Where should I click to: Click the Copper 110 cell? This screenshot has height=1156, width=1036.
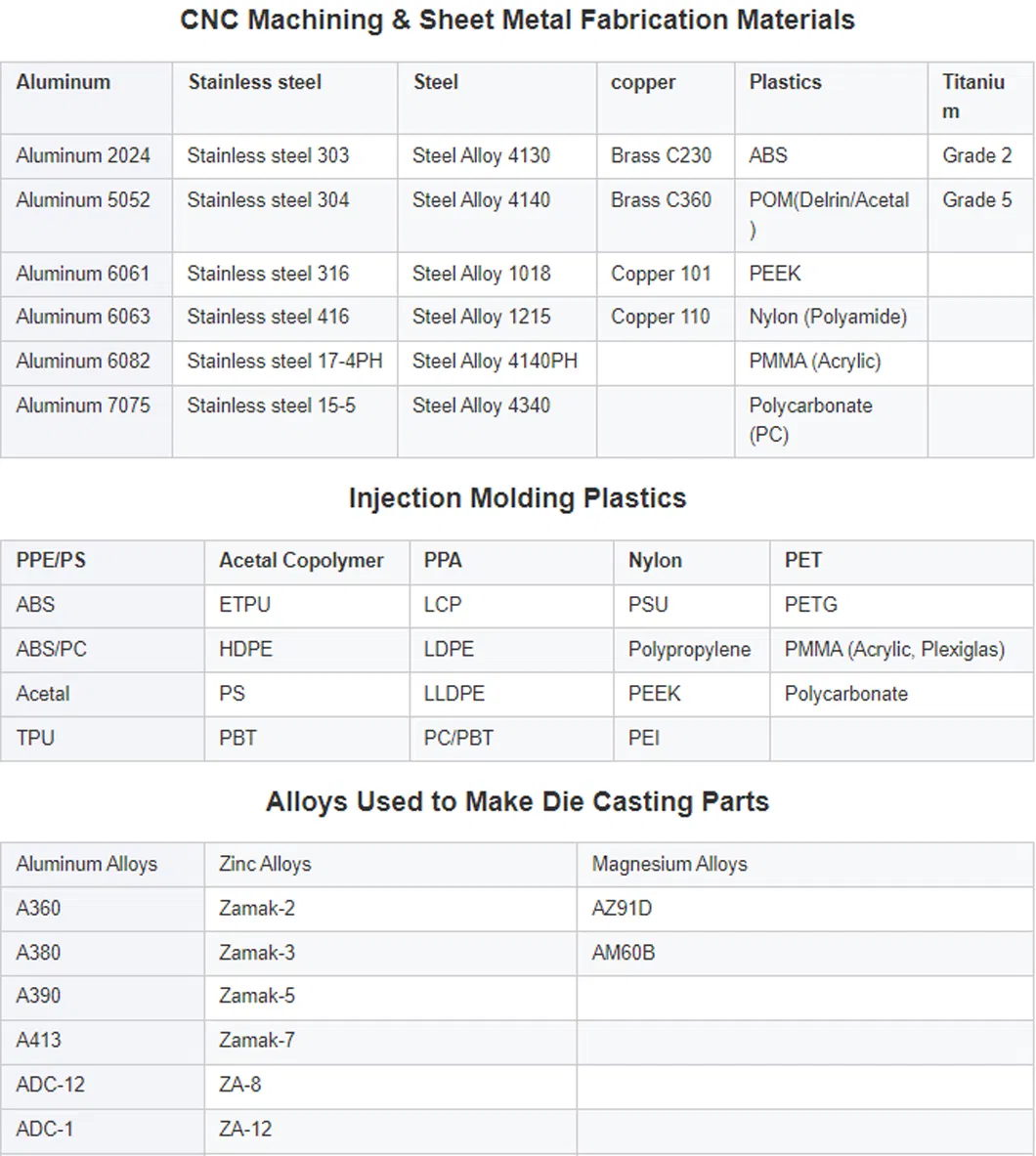(x=661, y=317)
